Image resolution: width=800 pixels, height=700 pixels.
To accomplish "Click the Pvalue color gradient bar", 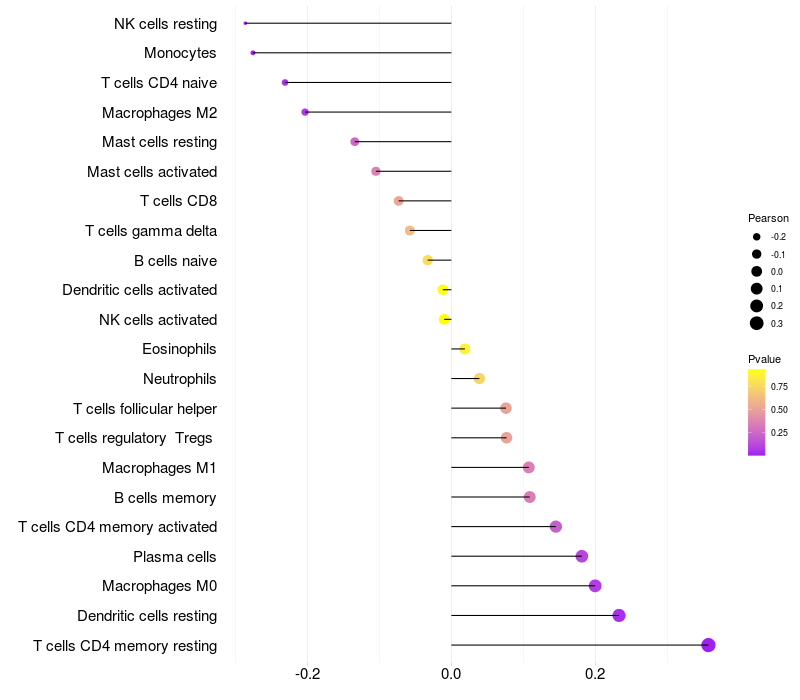I will [757, 412].
